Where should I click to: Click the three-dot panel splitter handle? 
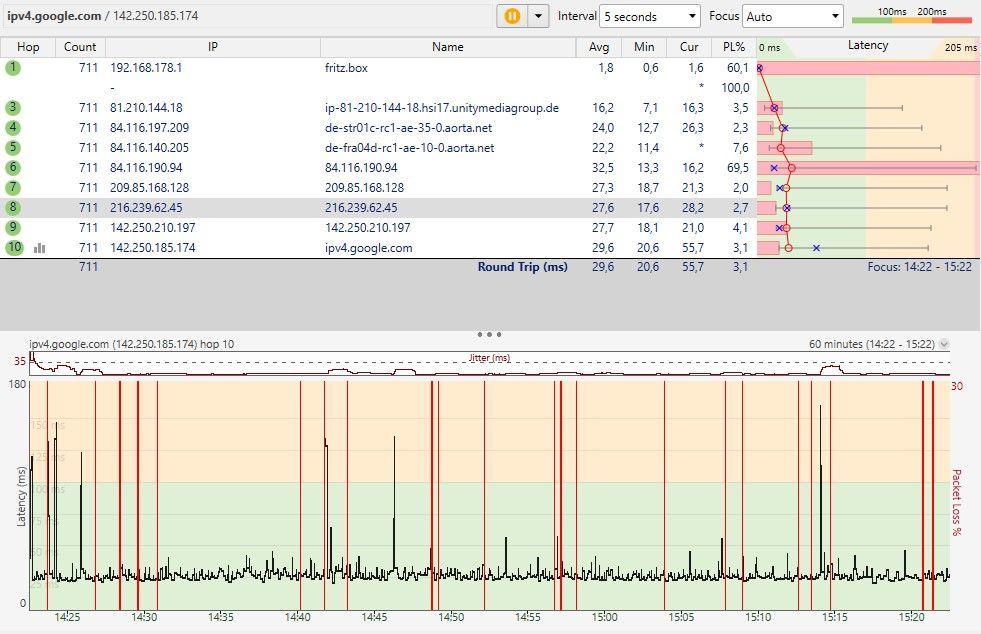[489, 334]
